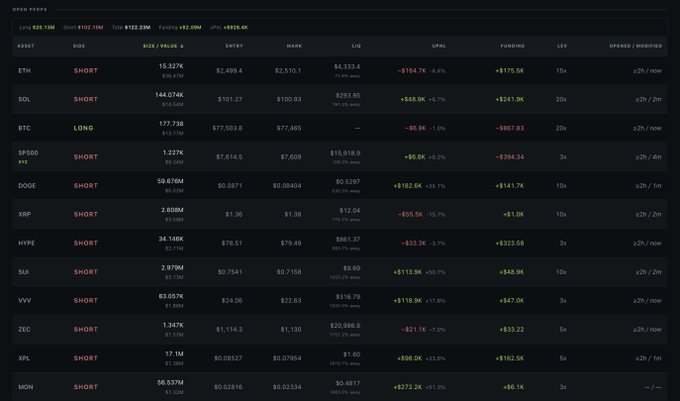Screen dimensions: 680x401
Task: Click ETH size value 15.327K
Action: point(171,66)
